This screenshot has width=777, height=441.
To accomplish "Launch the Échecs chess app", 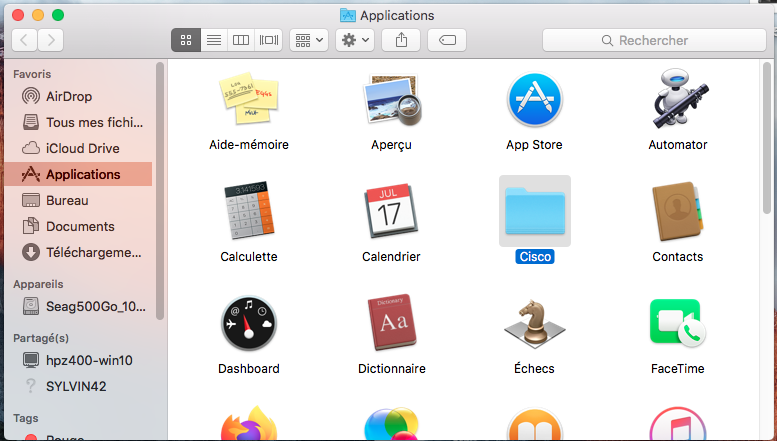I will 534,324.
